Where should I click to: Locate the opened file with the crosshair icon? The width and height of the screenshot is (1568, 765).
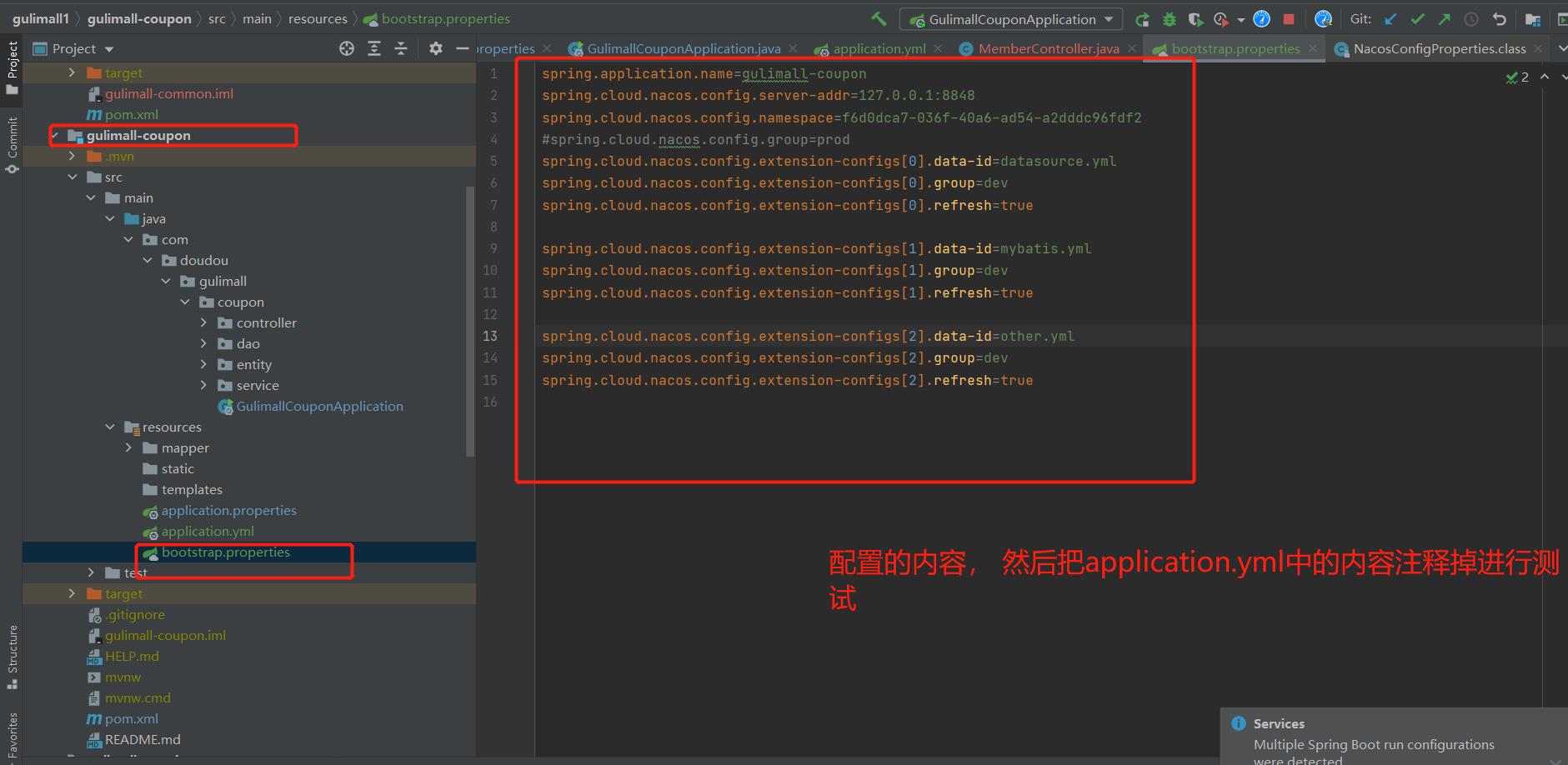point(347,48)
